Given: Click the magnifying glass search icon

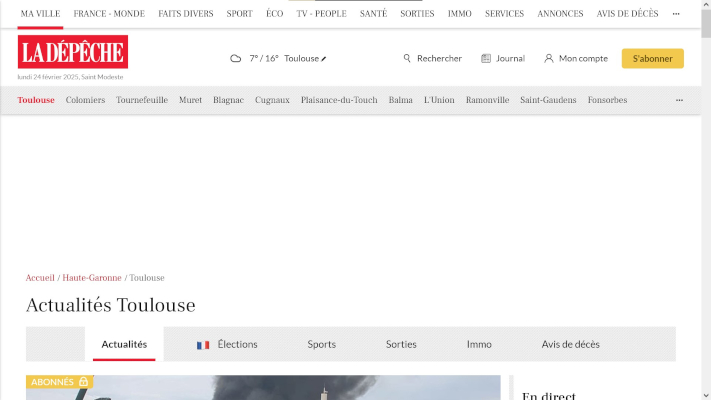Looking at the screenshot, I should pos(407,59).
